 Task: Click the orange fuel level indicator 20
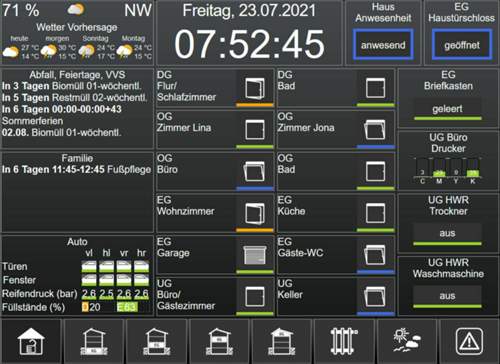[91, 307]
